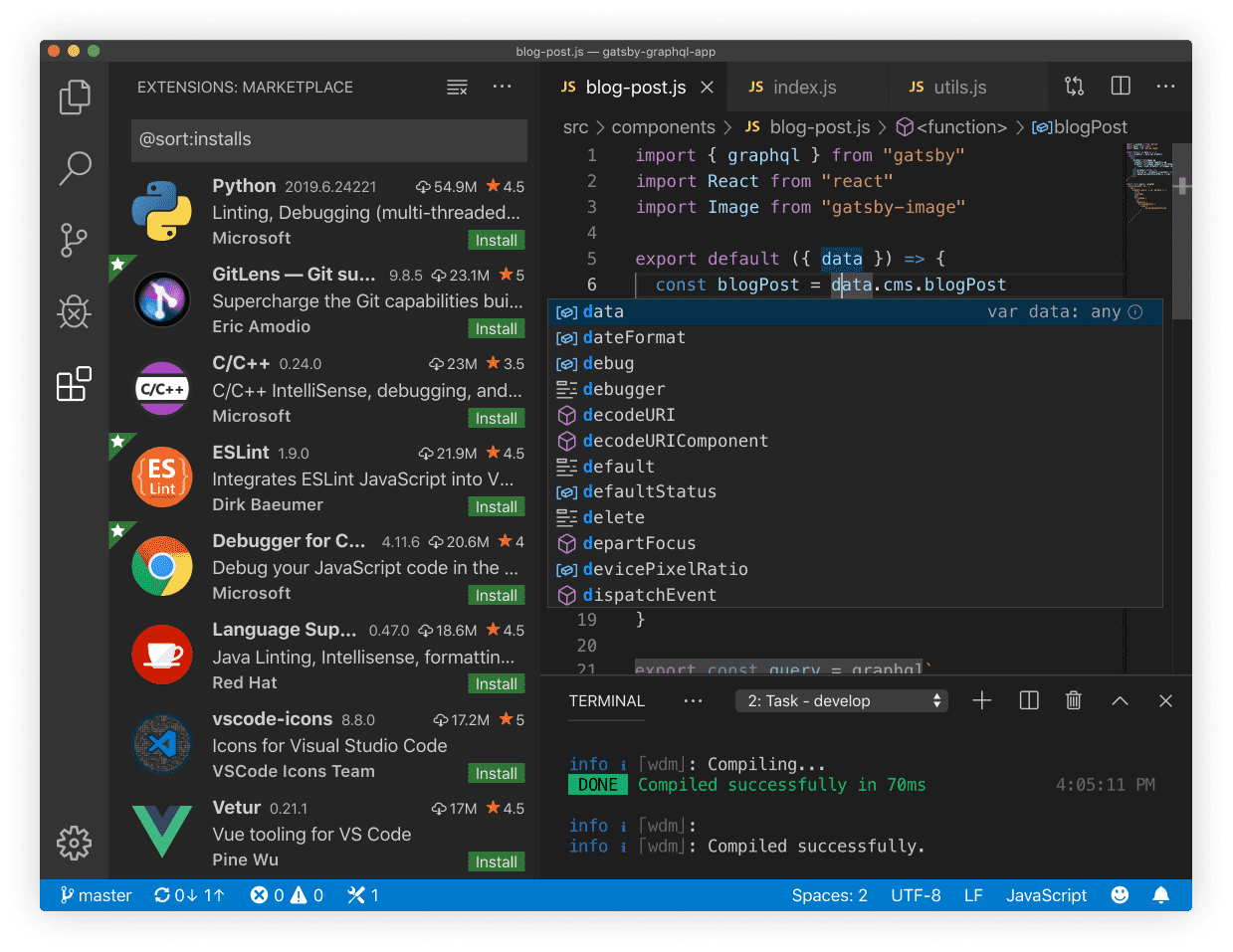Expand the 'components' breadcrumb
This screenshot has width=1233, height=952.
click(663, 127)
